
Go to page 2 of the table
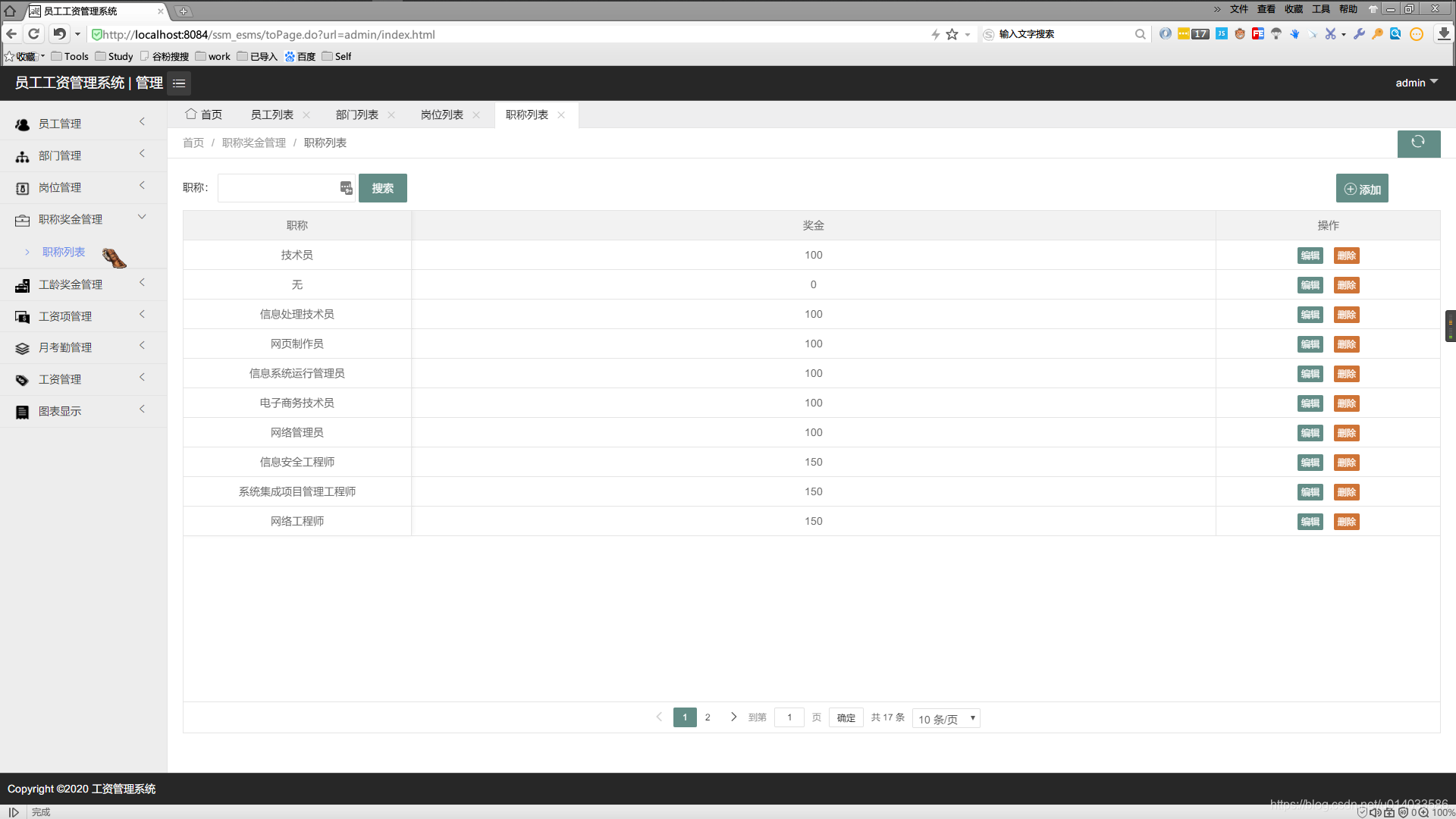coord(708,717)
